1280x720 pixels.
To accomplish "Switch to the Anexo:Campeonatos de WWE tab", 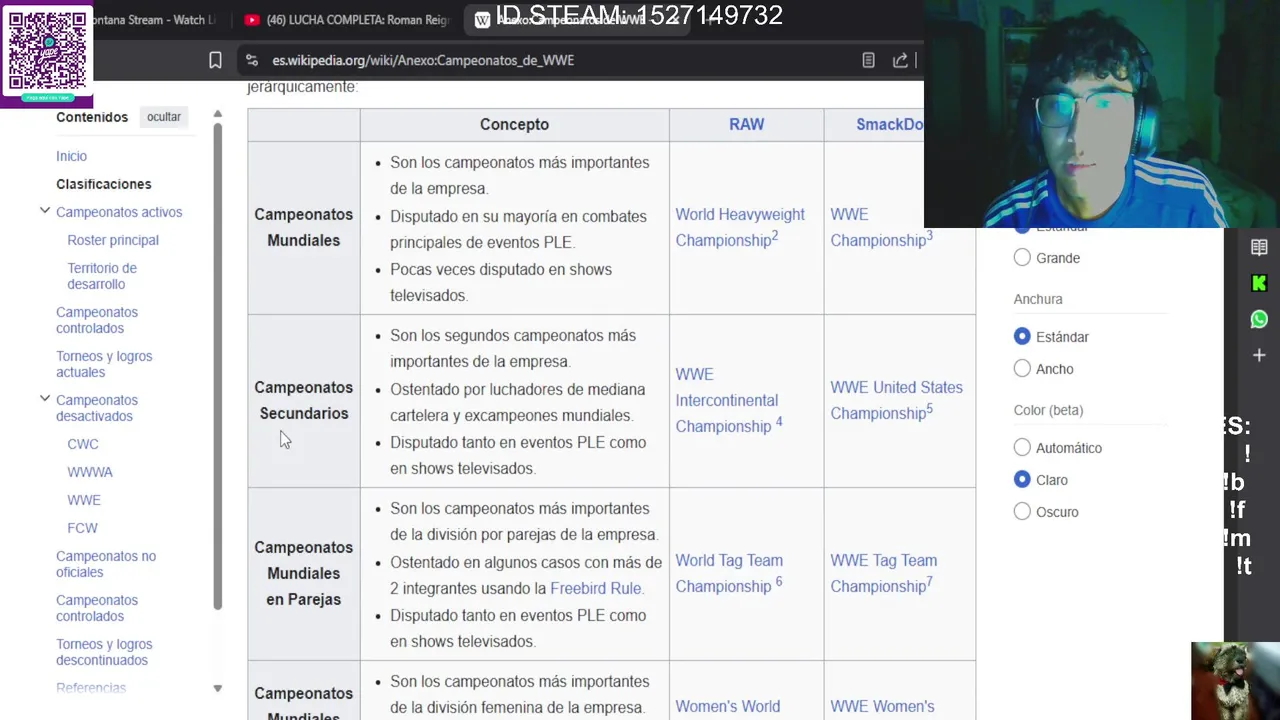I will tap(578, 20).
